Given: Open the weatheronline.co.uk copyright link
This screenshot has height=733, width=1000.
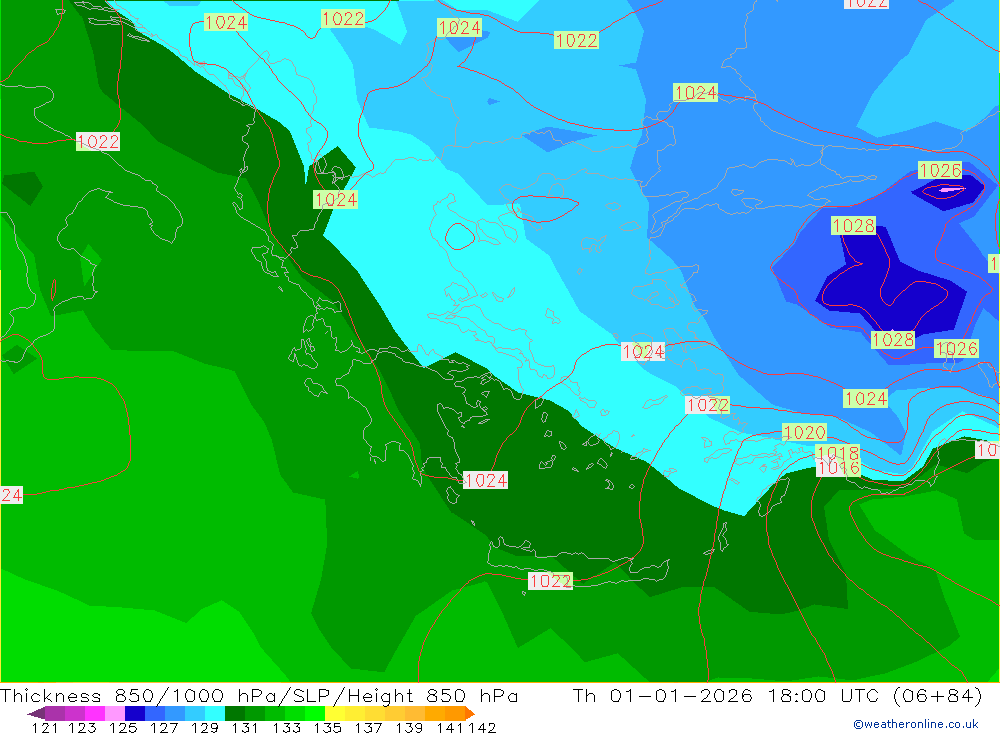Looking at the screenshot, I should [916, 724].
